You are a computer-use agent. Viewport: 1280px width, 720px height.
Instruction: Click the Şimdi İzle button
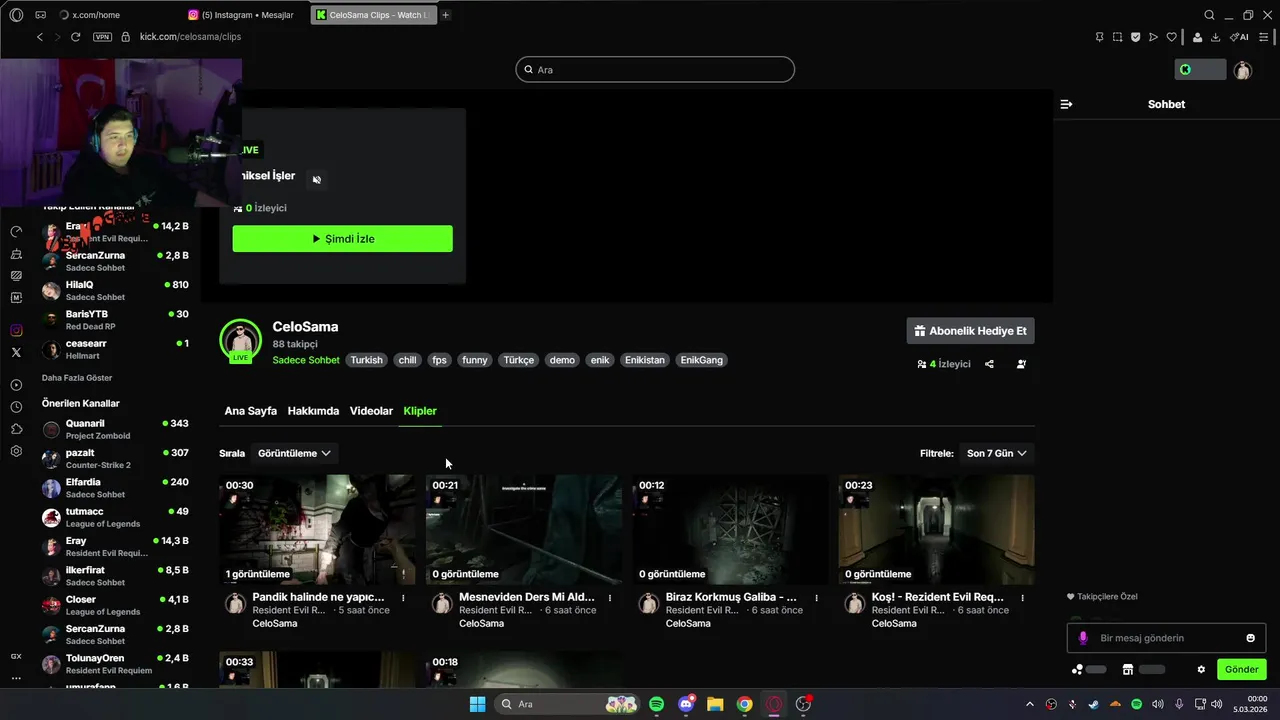point(342,239)
